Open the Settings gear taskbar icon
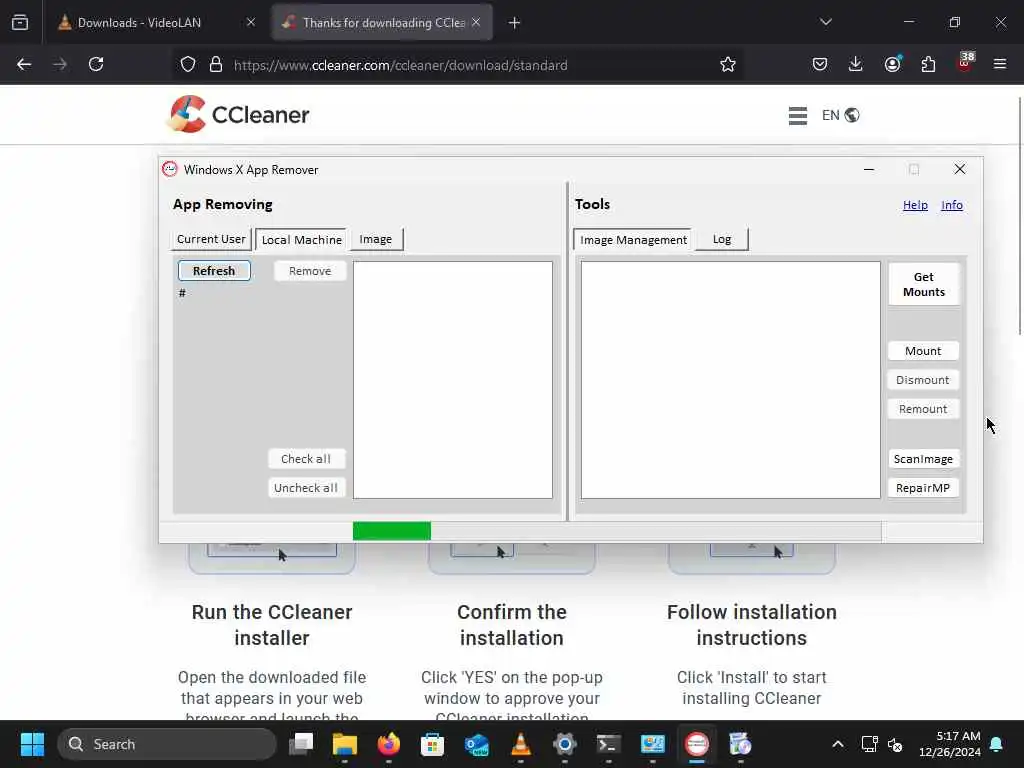The width and height of the screenshot is (1024, 768). 565,744
